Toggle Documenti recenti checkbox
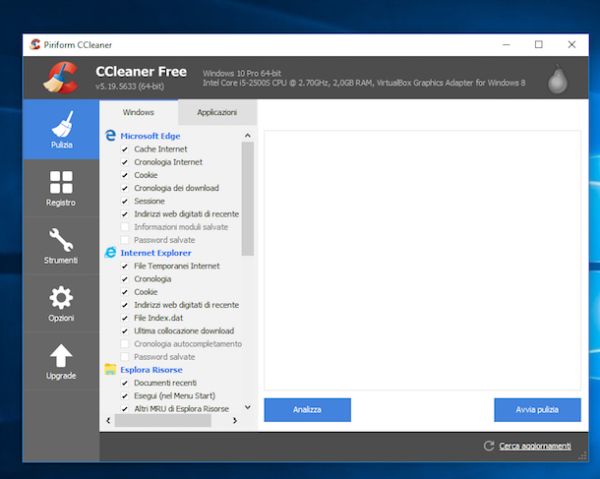Screen dimensions: 600x479 point(125,383)
